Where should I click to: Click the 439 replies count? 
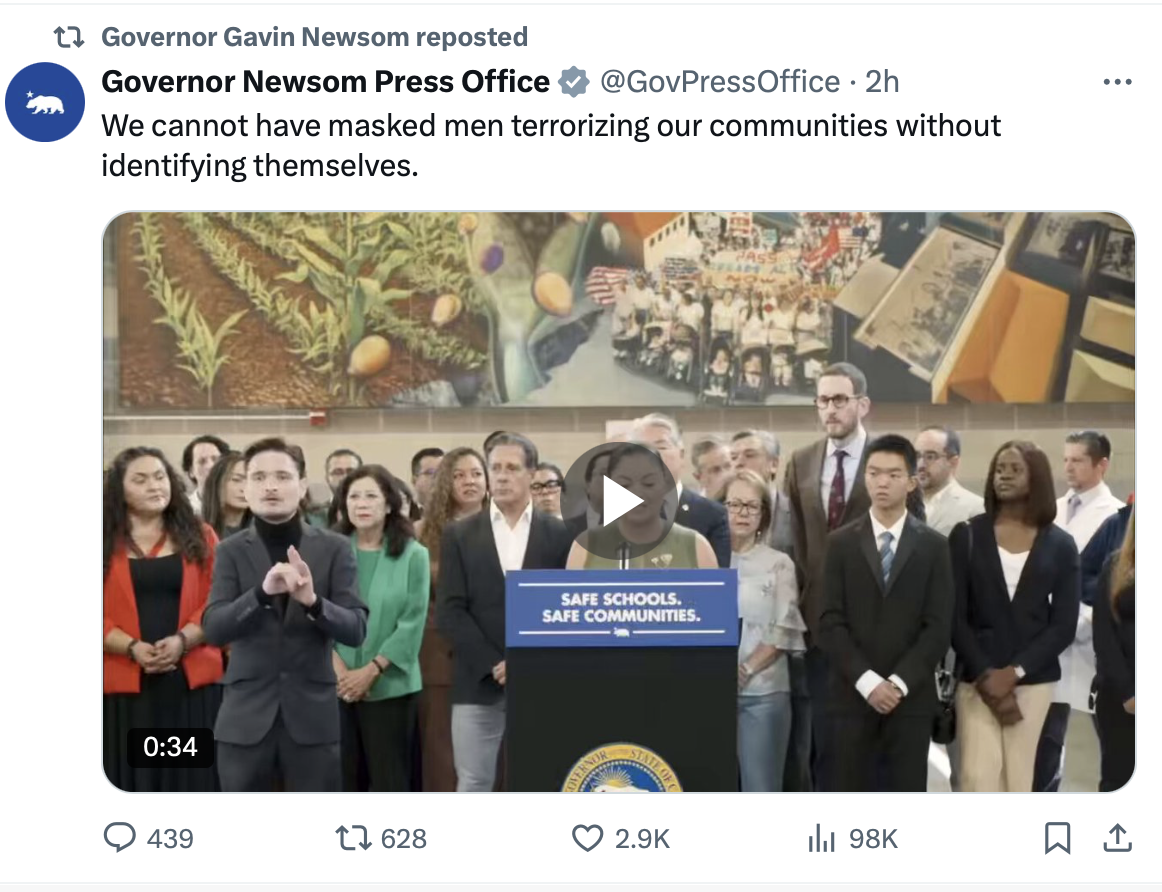pos(170,838)
